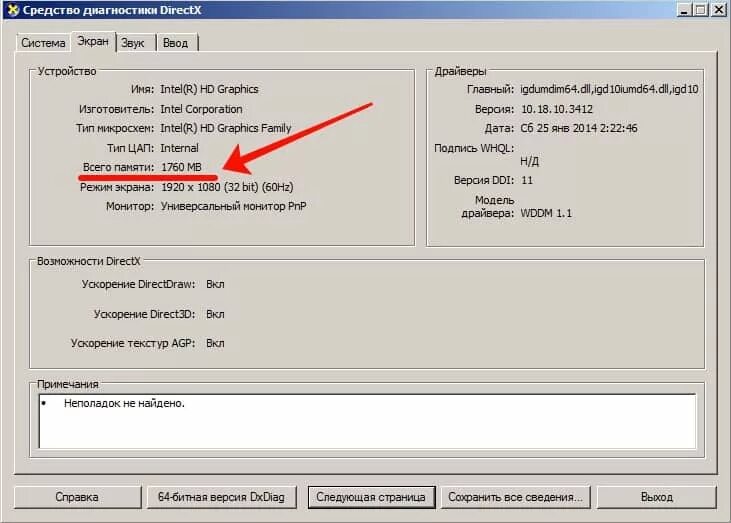This screenshot has height=523, width=731.
Task: Click screen mode '1920 x 1080 (32 bit) (60Hz)'
Action: tap(227, 187)
